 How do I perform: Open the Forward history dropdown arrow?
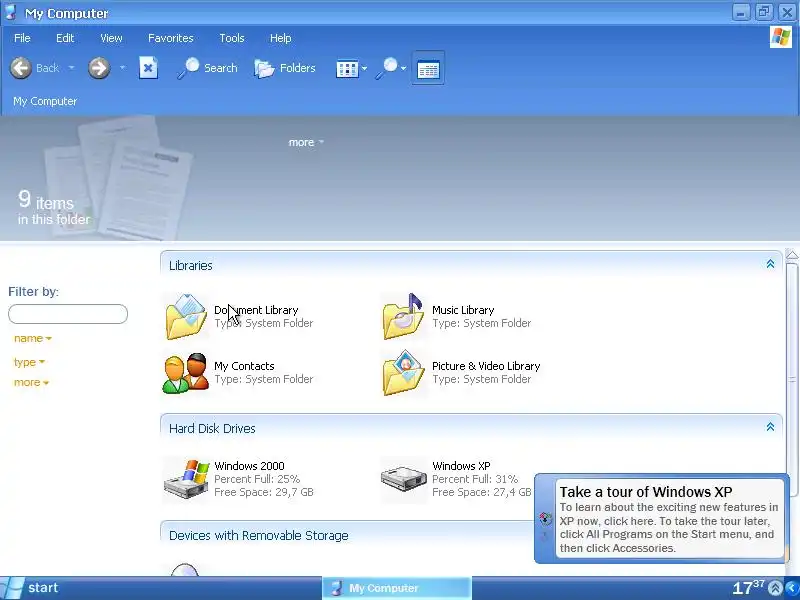122,67
